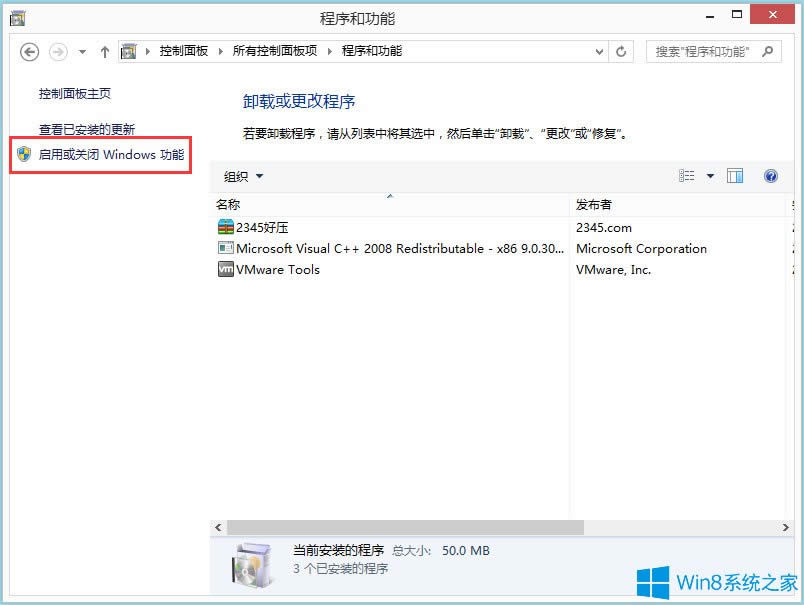Click publisher VMware, Inc. cell
The height and width of the screenshot is (605, 804).
click(x=614, y=270)
